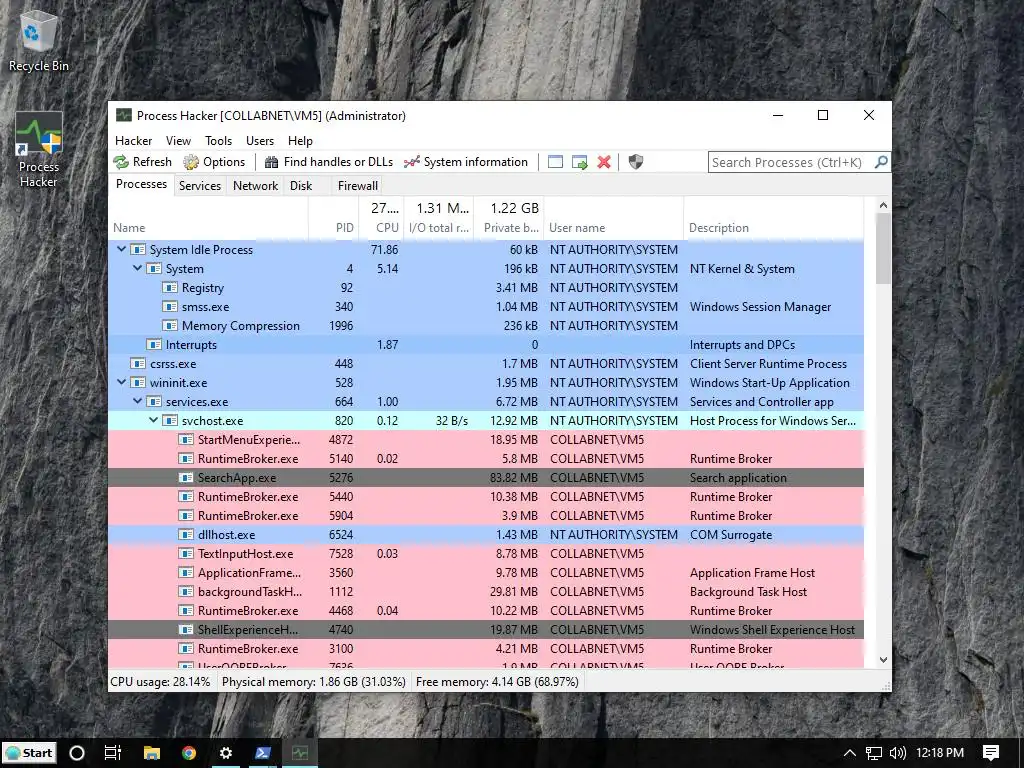
Task: Click the red X terminate-window icon
Action: pos(604,162)
